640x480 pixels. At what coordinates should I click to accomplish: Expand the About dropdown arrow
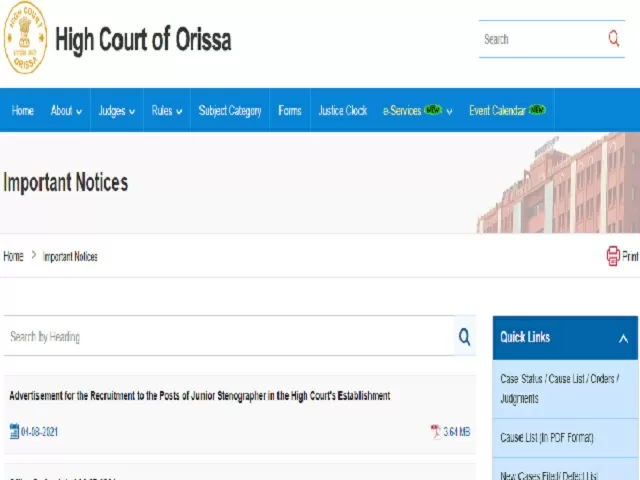(x=79, y=111)
